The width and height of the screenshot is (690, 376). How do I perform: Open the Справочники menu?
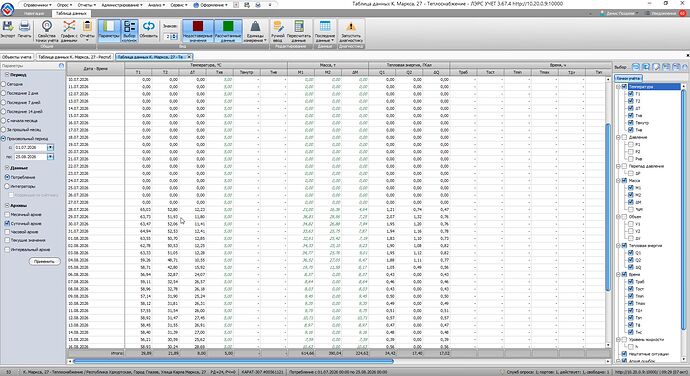point(37,5)
